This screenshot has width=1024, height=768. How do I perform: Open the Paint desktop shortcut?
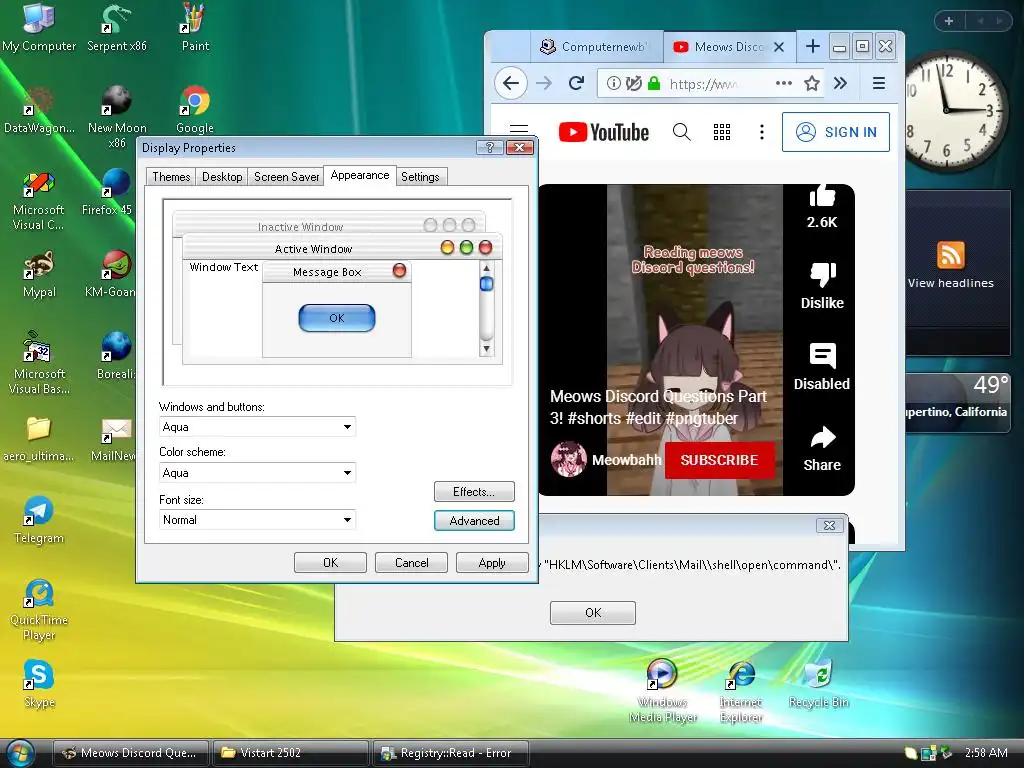pos(195,27)
